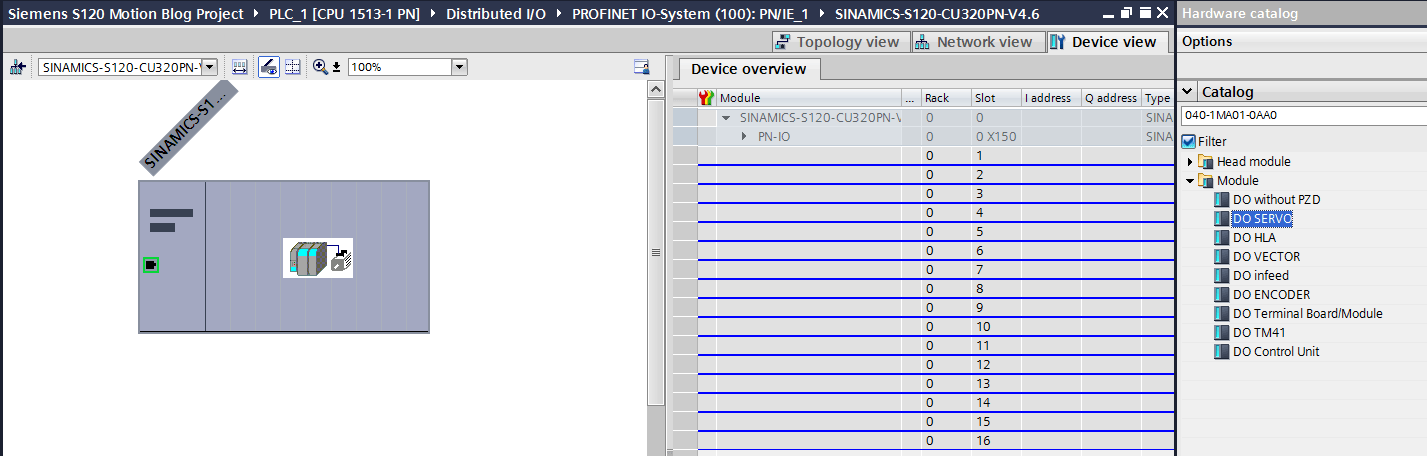The width and height of the screenshot is (1427, 456).
Task: Click the green PROFINET port on device
Action: (151, 265)
